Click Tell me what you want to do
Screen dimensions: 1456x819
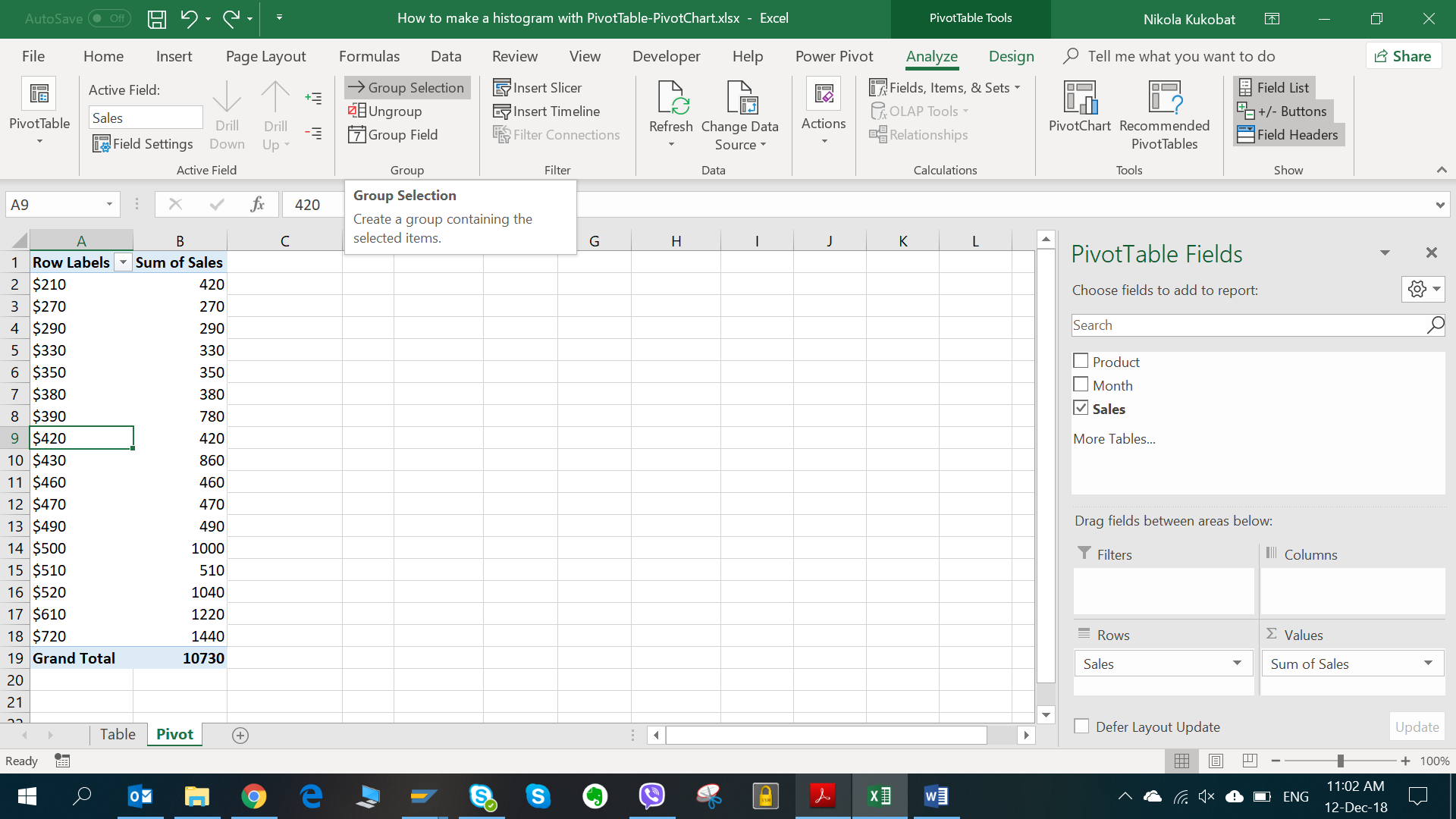1181,56
